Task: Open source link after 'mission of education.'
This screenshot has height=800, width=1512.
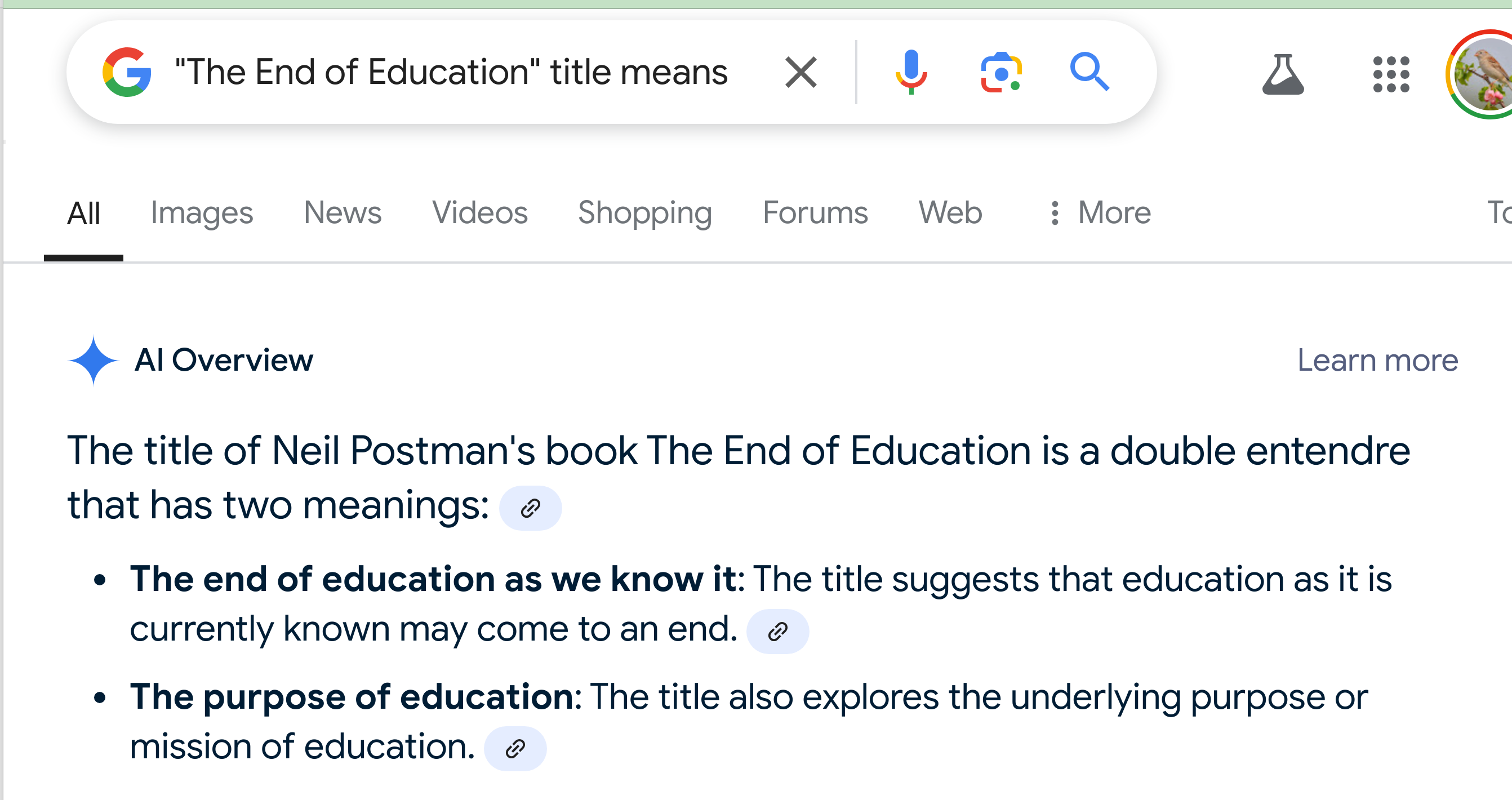Action: pos(515,749)
